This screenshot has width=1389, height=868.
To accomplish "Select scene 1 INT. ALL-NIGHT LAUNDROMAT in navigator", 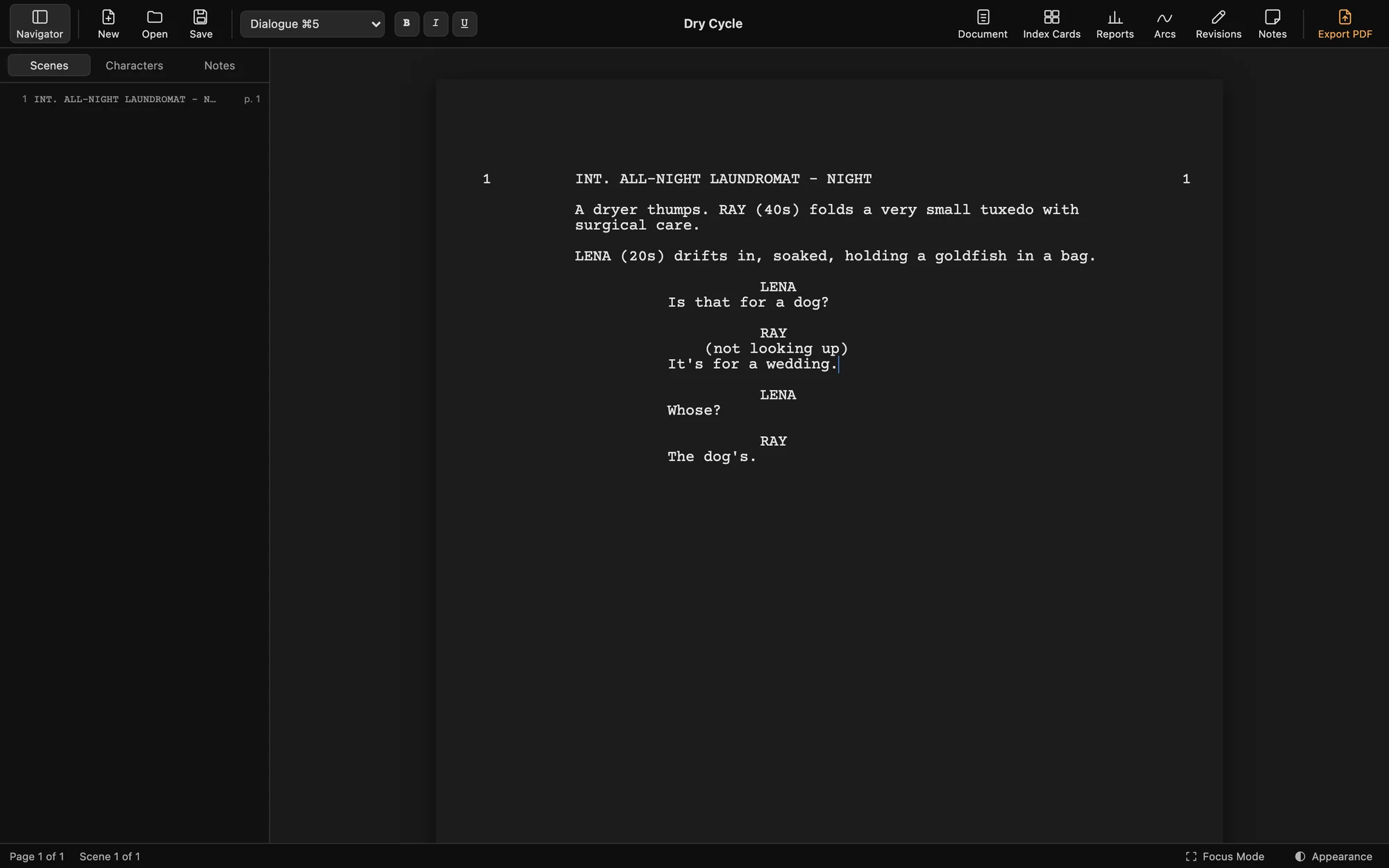I will 135,99.
